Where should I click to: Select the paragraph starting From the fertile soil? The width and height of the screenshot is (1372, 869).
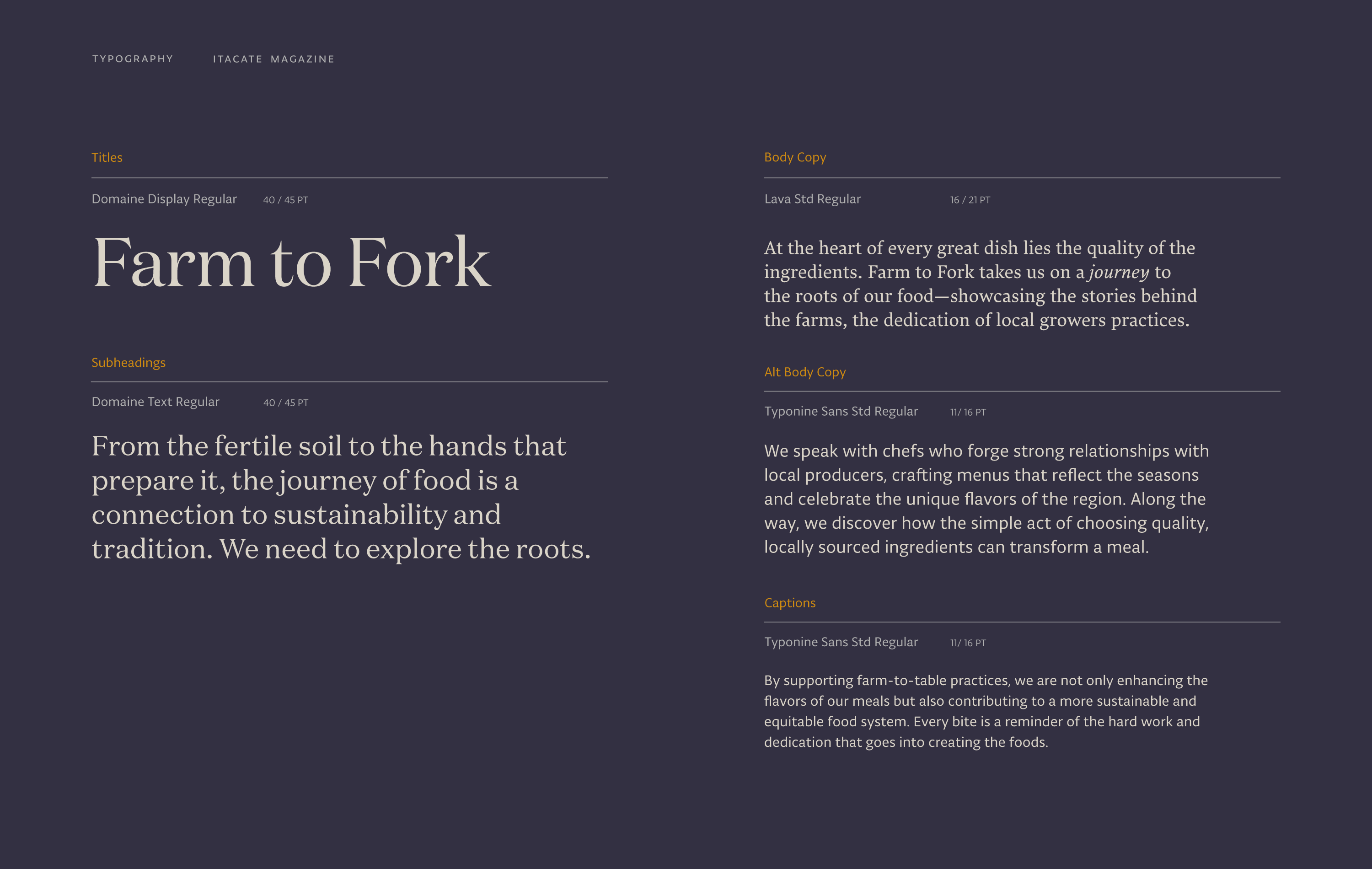341,497
